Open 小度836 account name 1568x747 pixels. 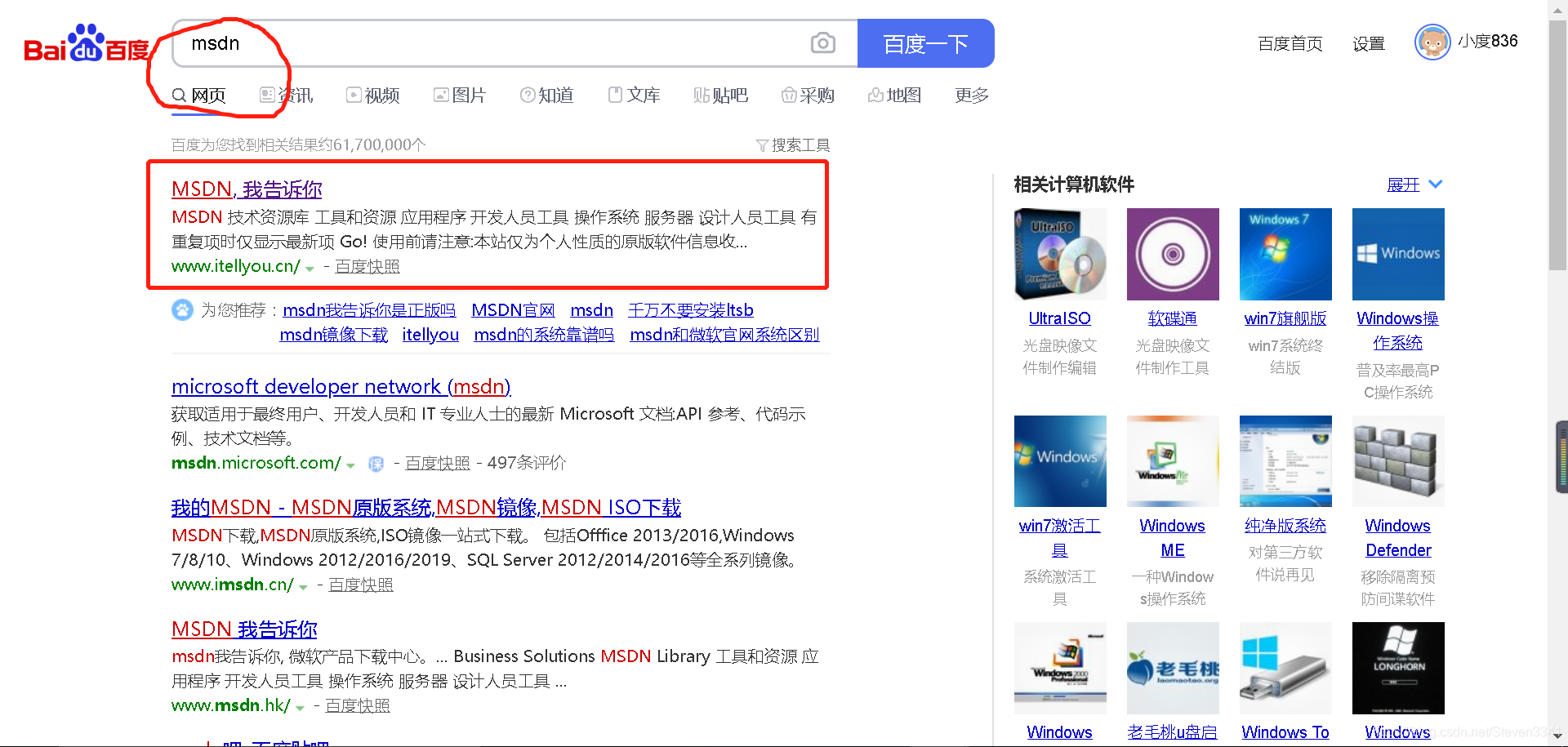1488,42
